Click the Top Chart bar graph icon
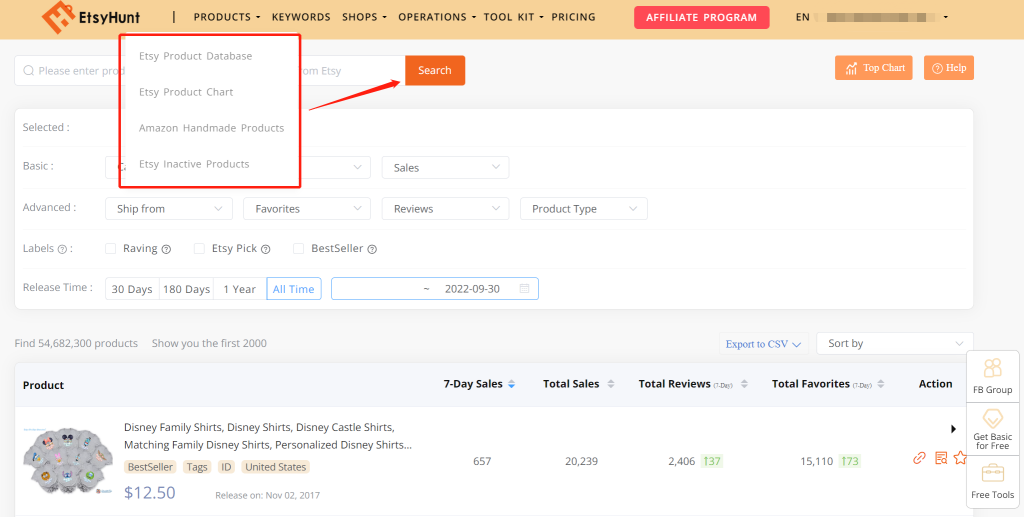1024x517 pixels. click(x=851, y=69)
